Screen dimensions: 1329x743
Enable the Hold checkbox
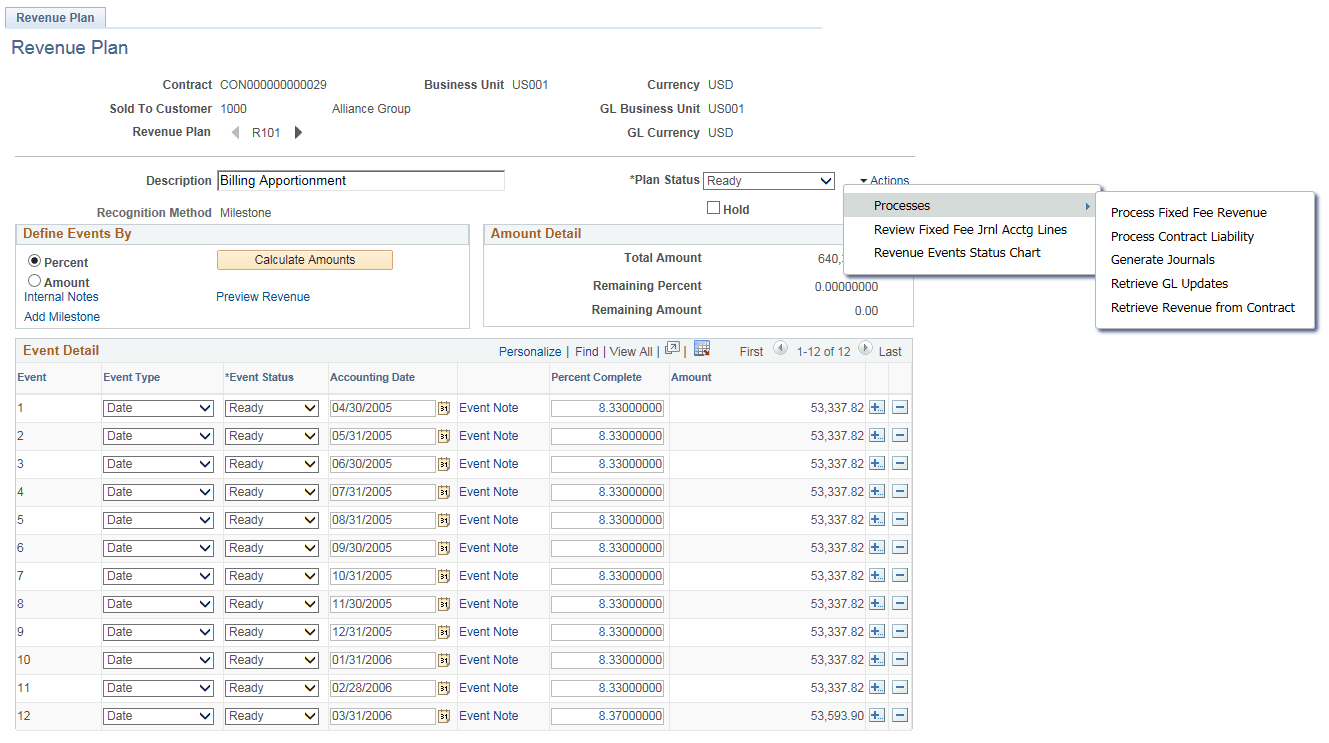[x=713, y=207]
